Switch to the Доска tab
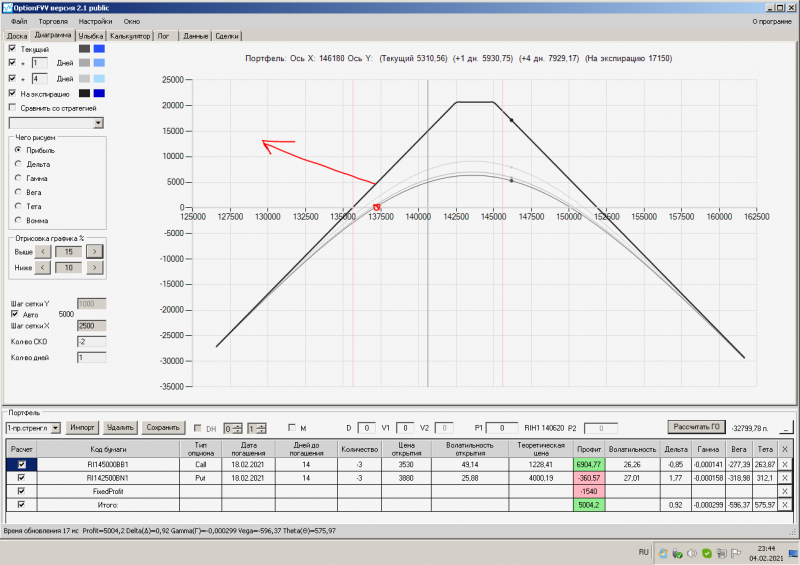 17,36
